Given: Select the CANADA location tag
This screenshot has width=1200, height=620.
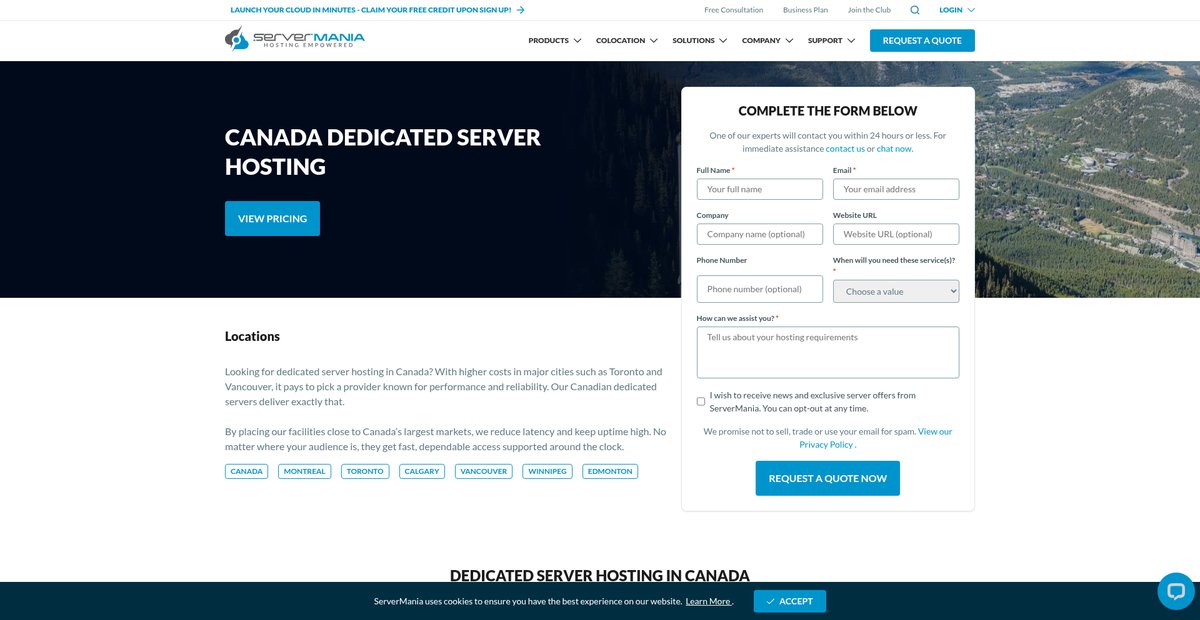Looking at the screenshot, I should (x=246, y=471).
